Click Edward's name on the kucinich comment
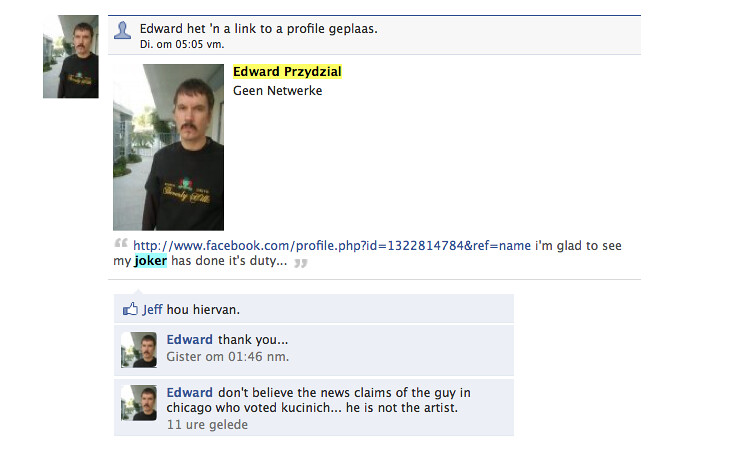The image size is (747, 454). pos(189,393)
